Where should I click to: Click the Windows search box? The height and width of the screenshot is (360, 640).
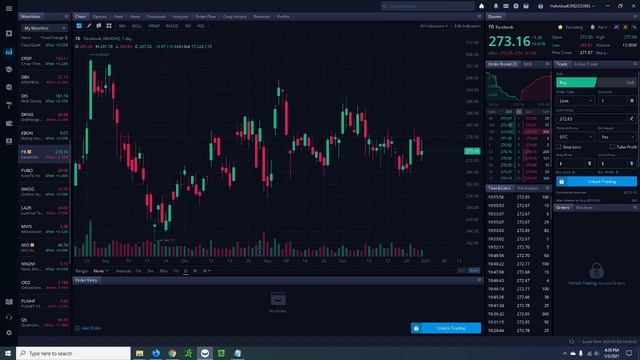[73, 353]
